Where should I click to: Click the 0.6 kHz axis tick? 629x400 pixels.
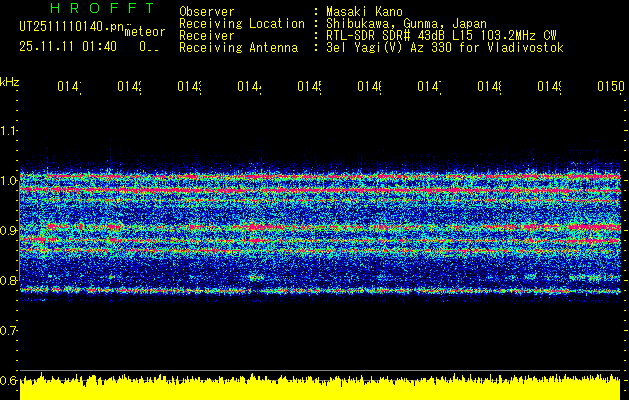tap(9, 380)
